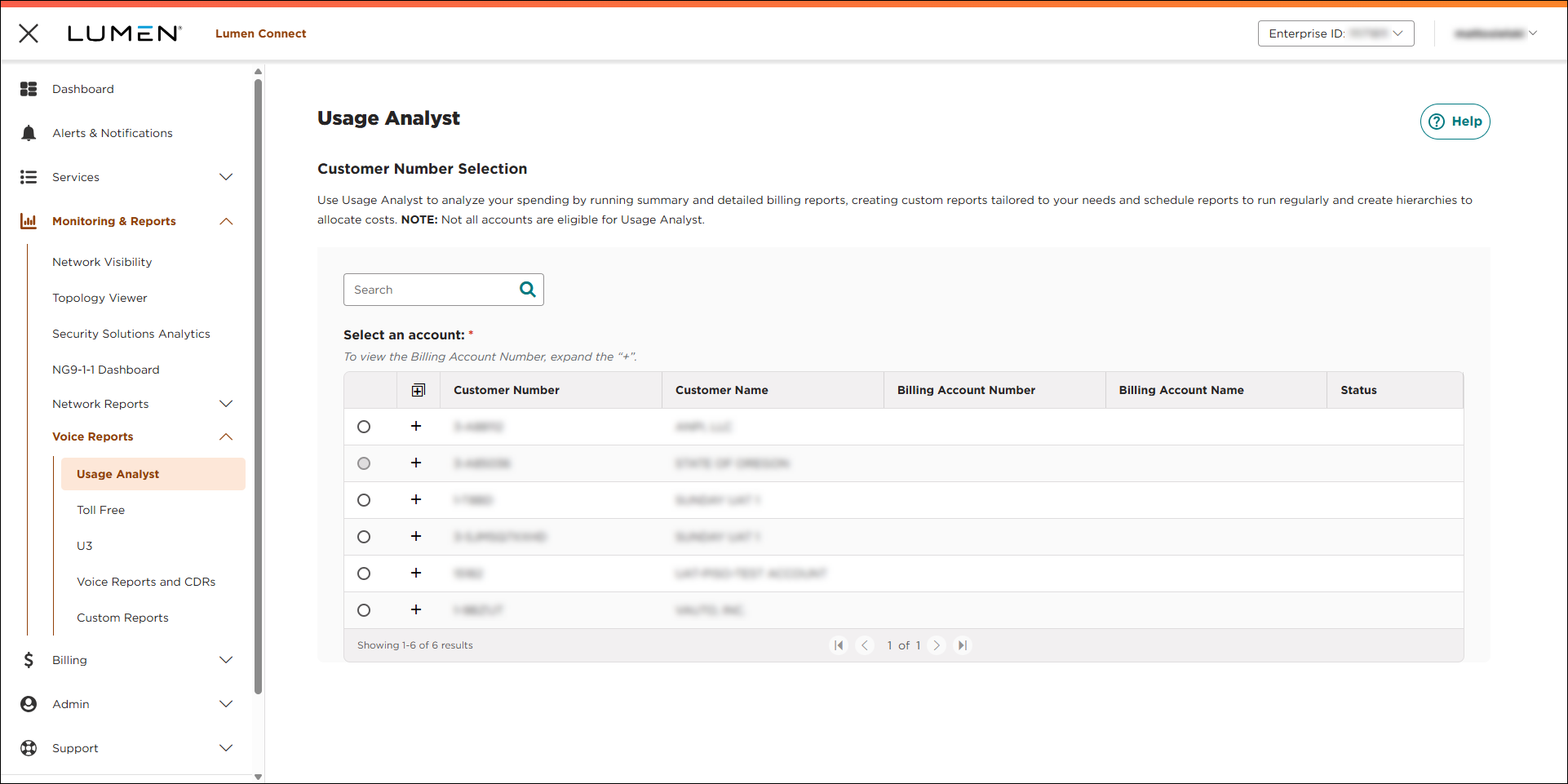Open the Dashboard via its grid icon
This screenshot has width=1568, height=784.
tap(29, 89)
